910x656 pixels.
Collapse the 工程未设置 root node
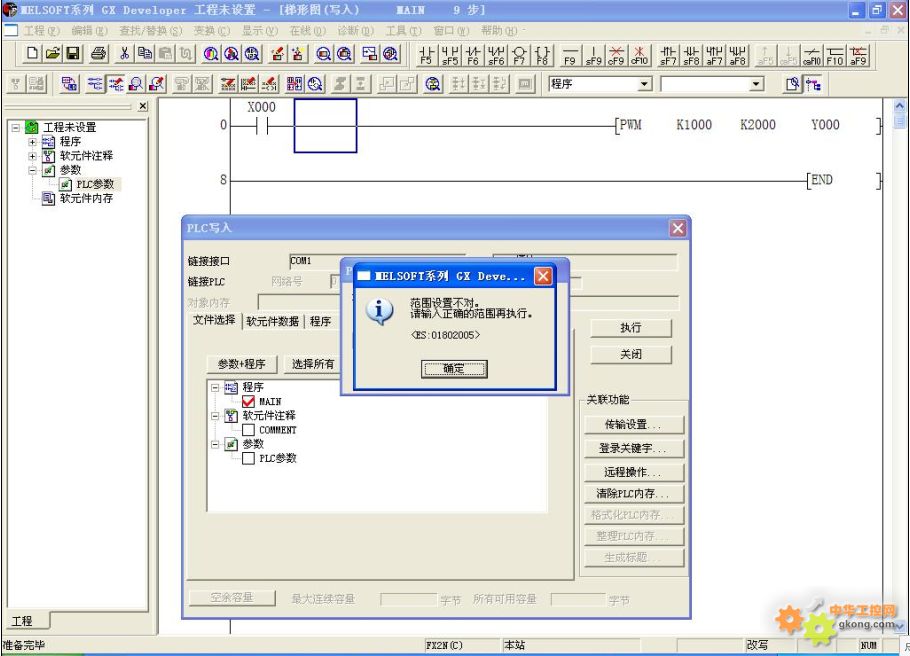[x=16, y=127]
